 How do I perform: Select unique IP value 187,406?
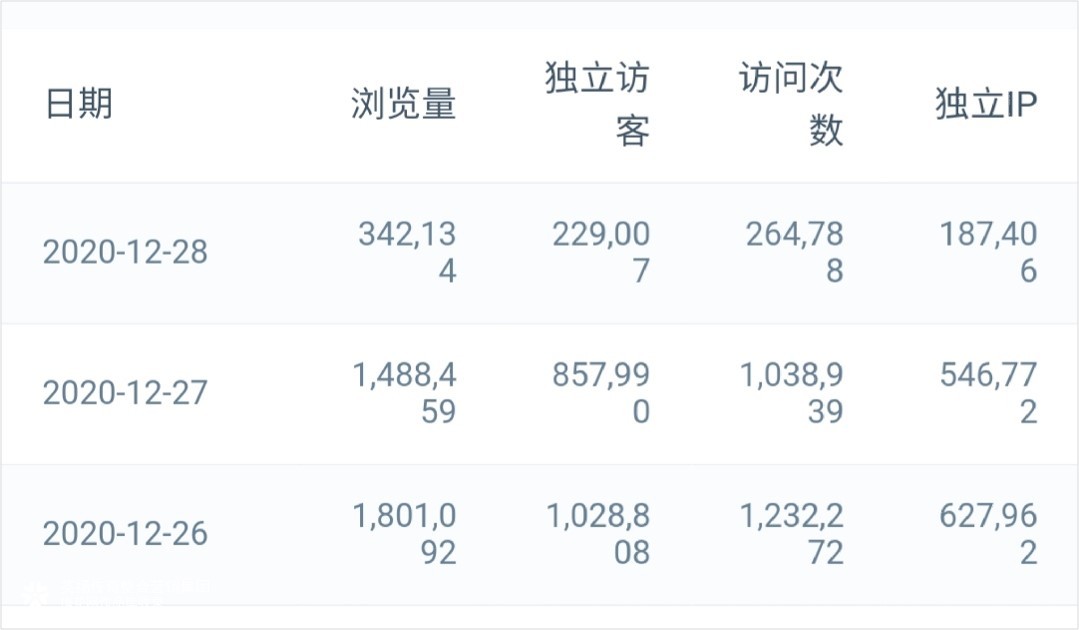[989, 253]
